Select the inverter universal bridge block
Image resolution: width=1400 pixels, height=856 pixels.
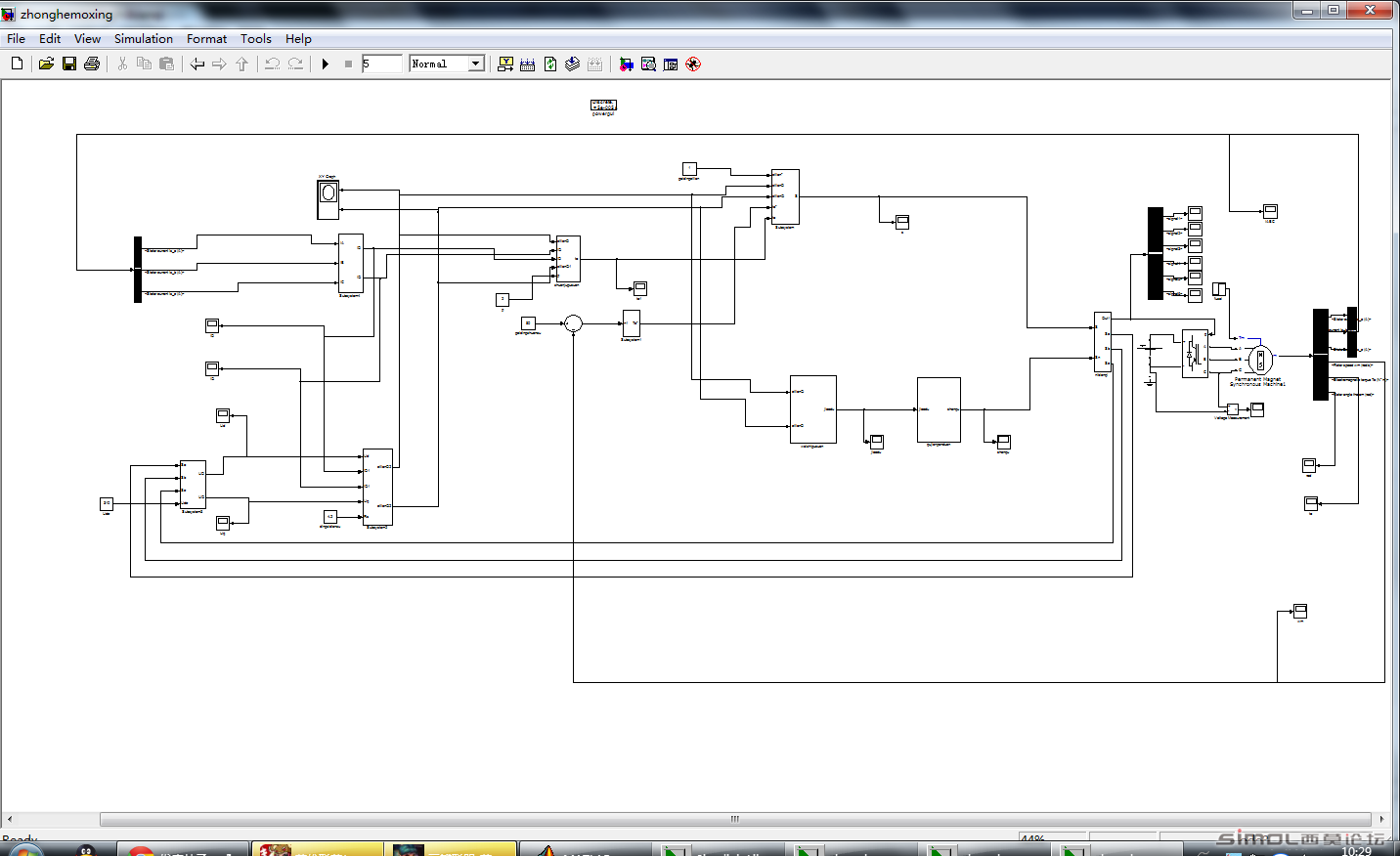point(1194,354)
